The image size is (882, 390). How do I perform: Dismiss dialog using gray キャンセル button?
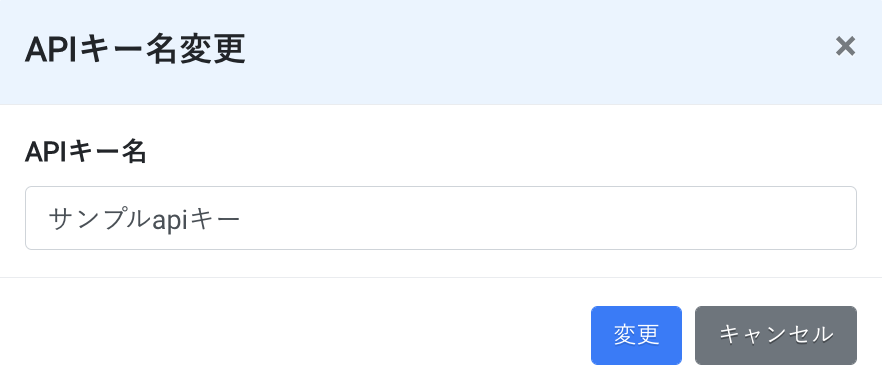(x=776, y=335)
